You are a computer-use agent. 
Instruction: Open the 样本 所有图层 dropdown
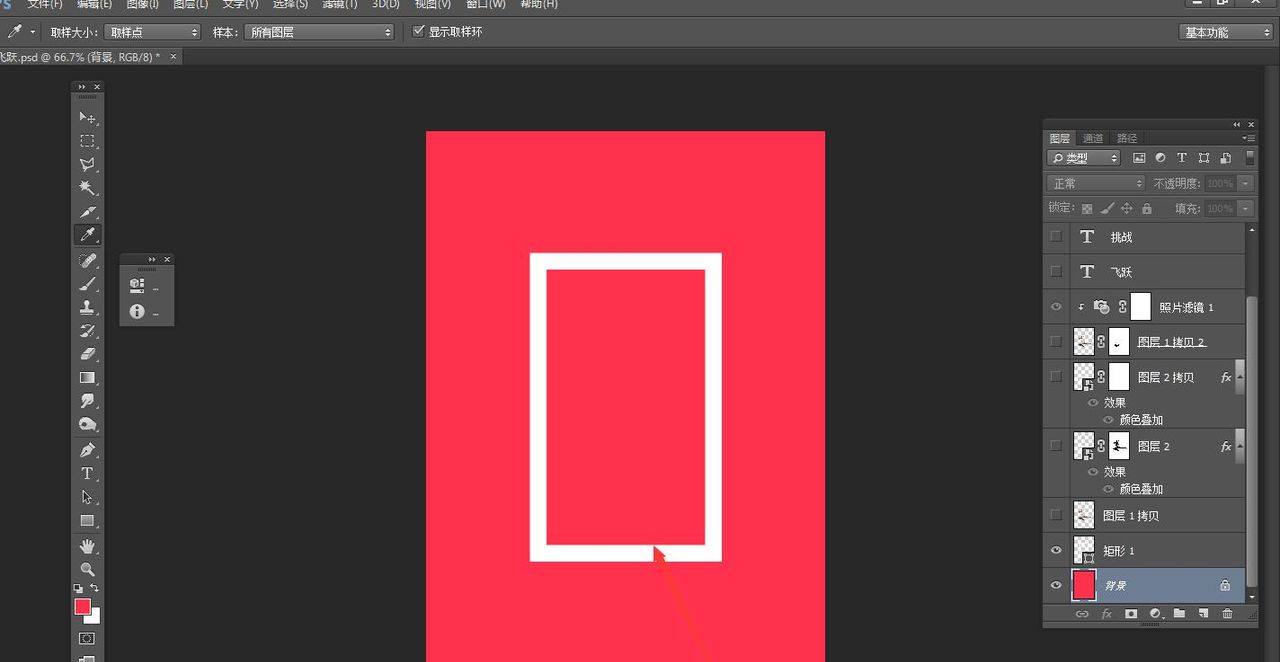320,32
